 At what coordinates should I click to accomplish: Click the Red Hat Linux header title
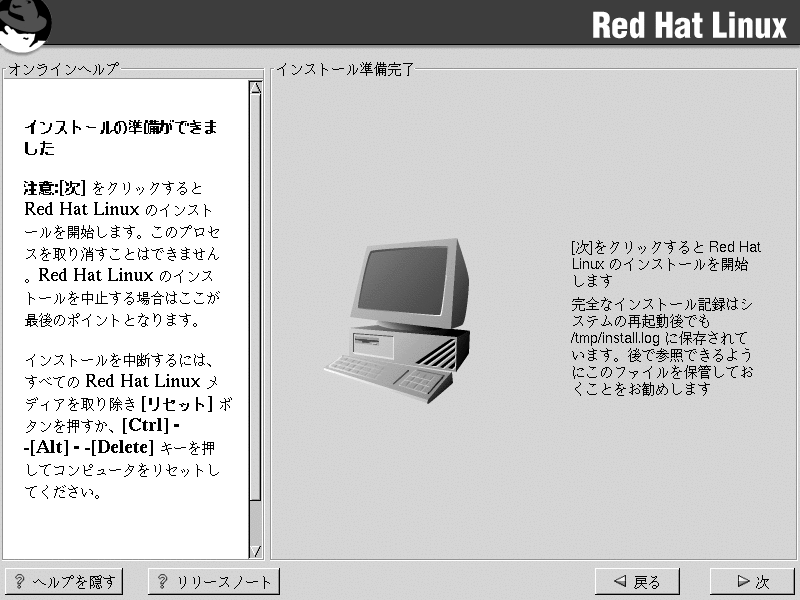(x=689, y=26)
